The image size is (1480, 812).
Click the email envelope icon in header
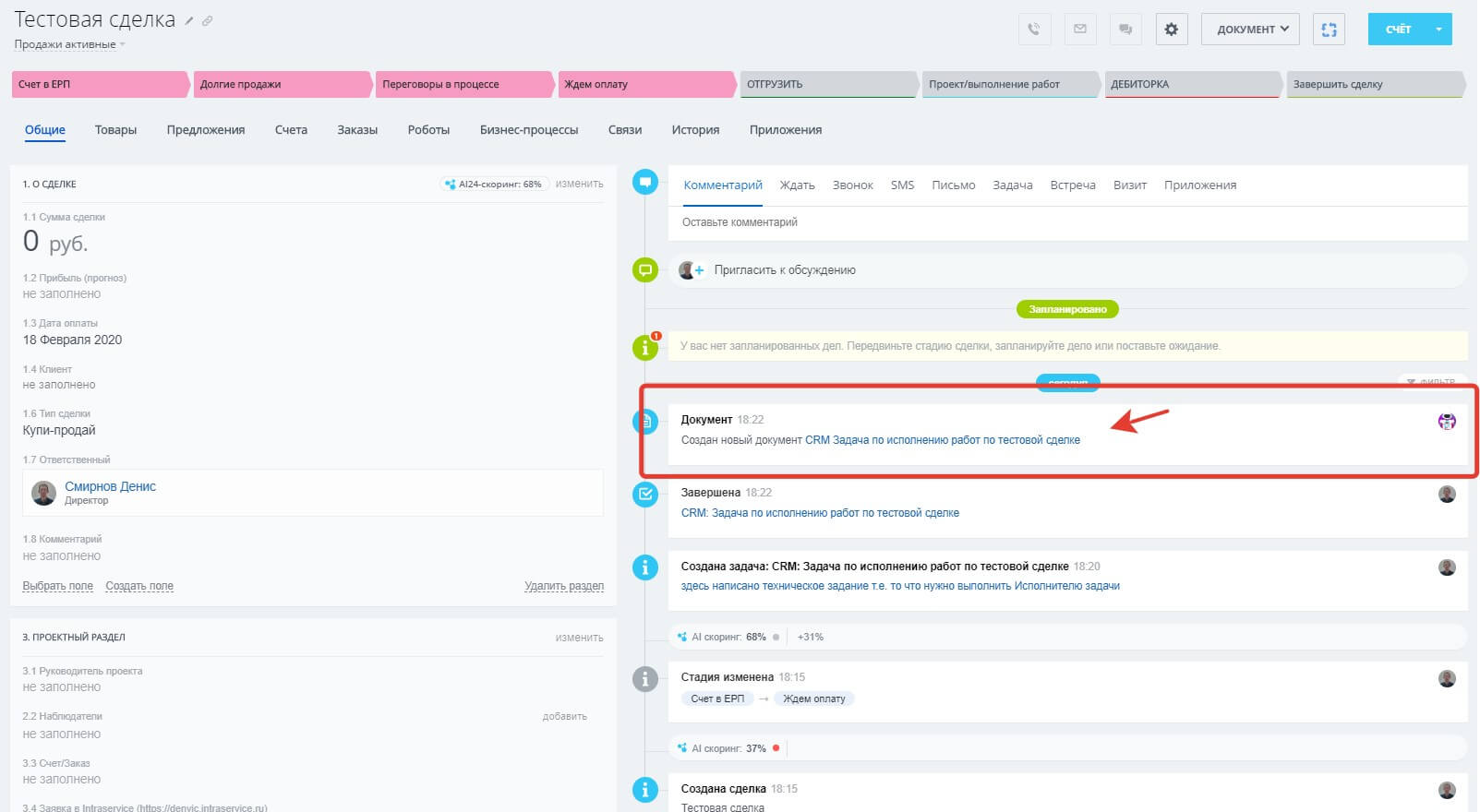click(x=1079, y=29)
